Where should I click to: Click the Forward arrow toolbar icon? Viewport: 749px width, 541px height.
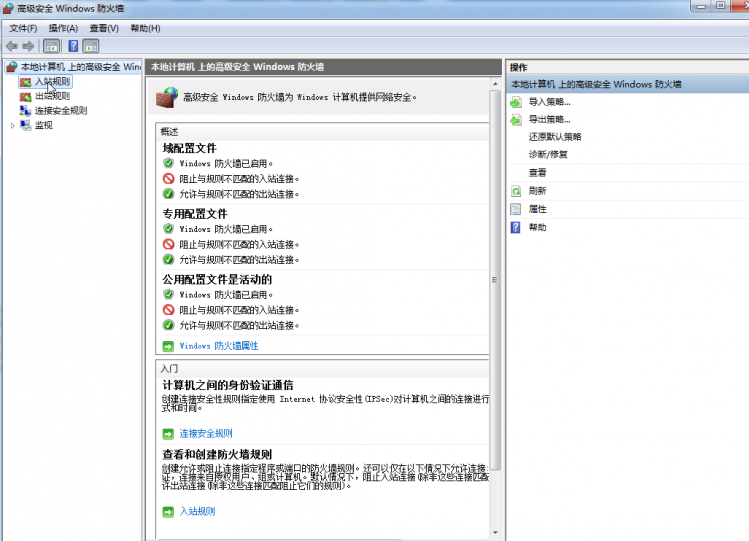tap(28, 46)
